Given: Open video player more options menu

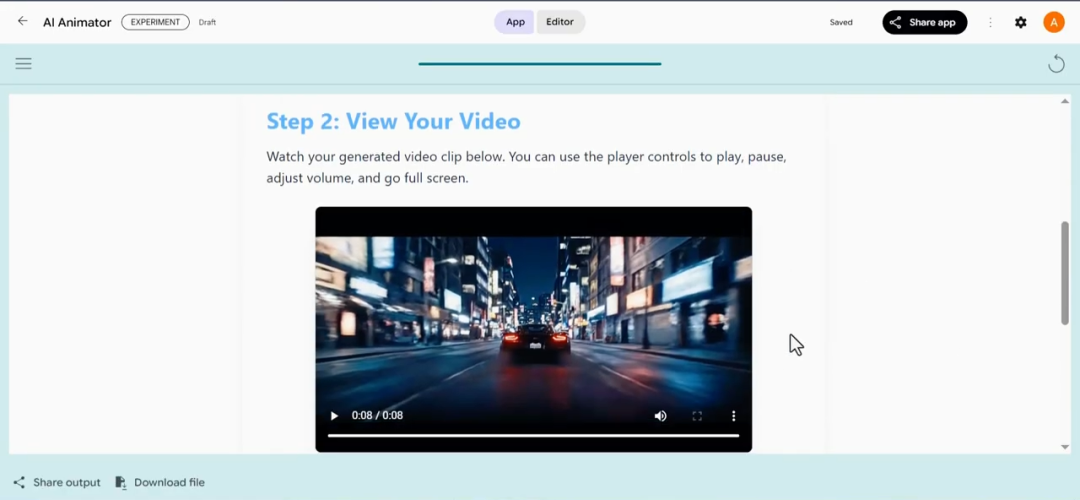Looking at the screenshot, I should (733, 416).
